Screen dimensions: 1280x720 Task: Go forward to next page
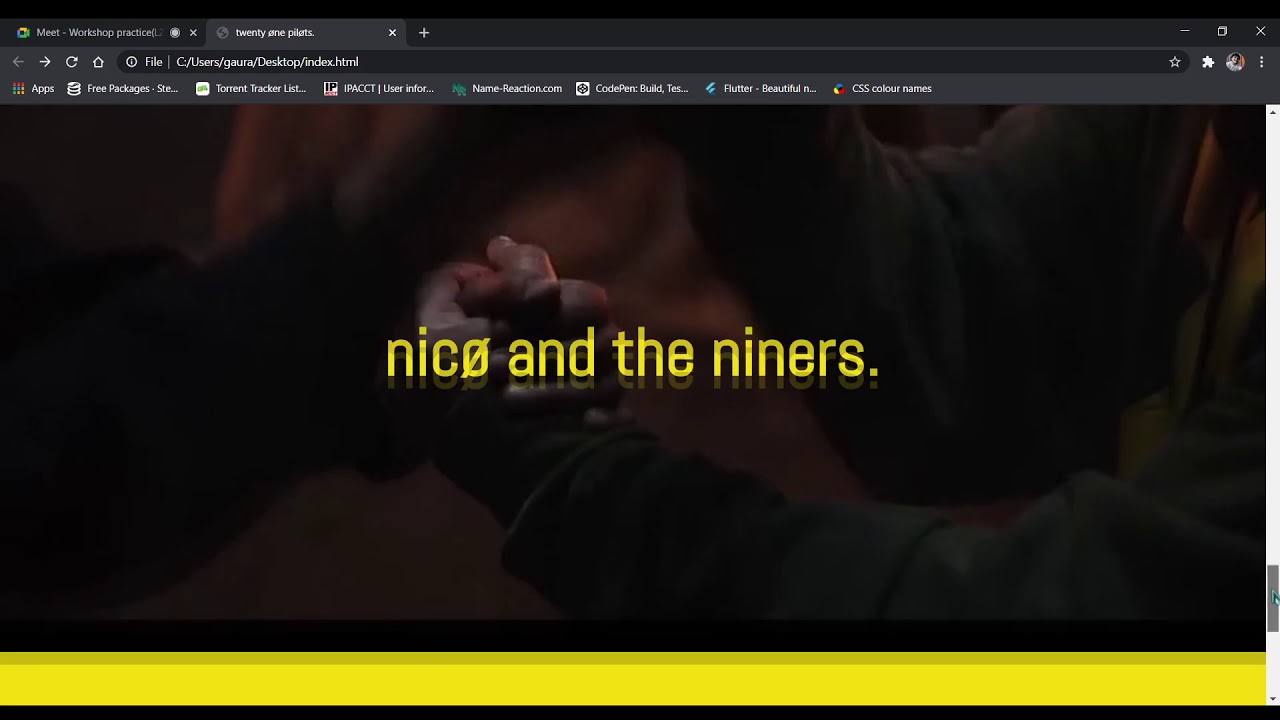coord(45,62)
